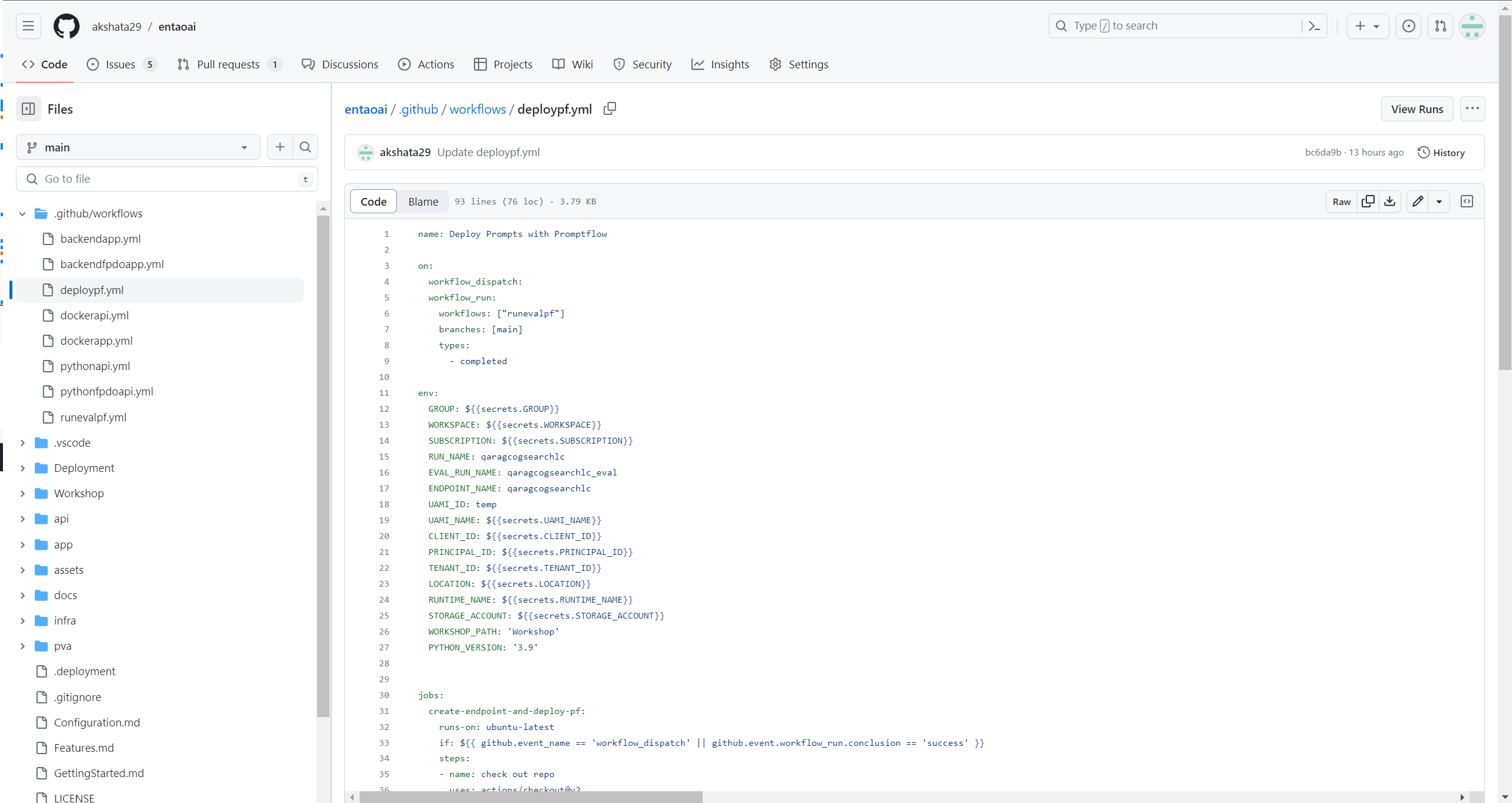Open the Projects tab

[x=503, y=64]
